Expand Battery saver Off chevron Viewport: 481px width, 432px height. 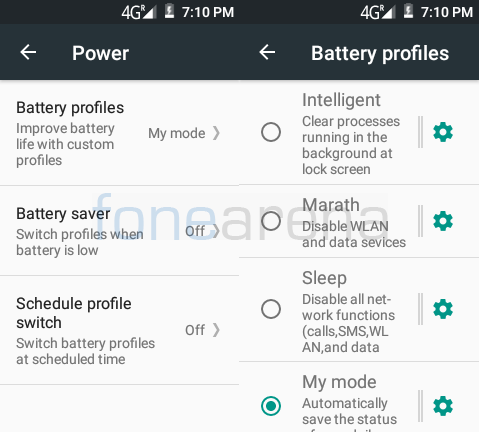point(217,231)
